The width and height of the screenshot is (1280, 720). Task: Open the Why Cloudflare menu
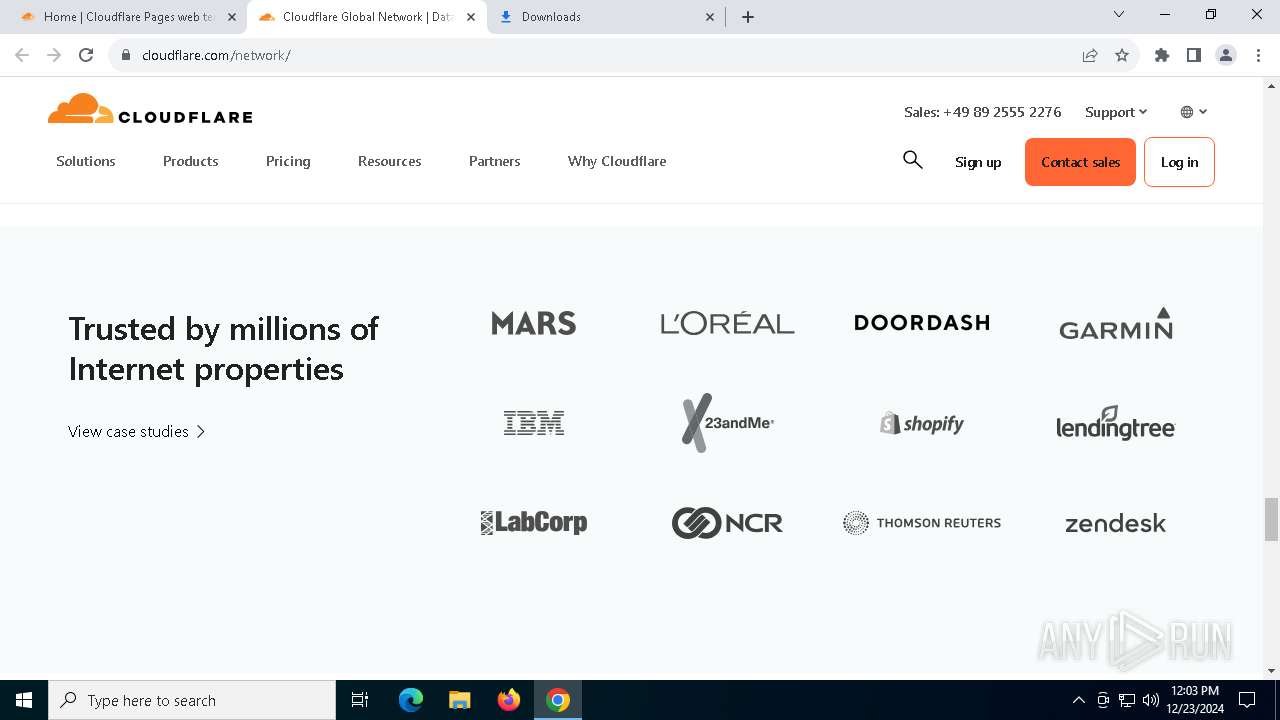[x=617, y=161]
